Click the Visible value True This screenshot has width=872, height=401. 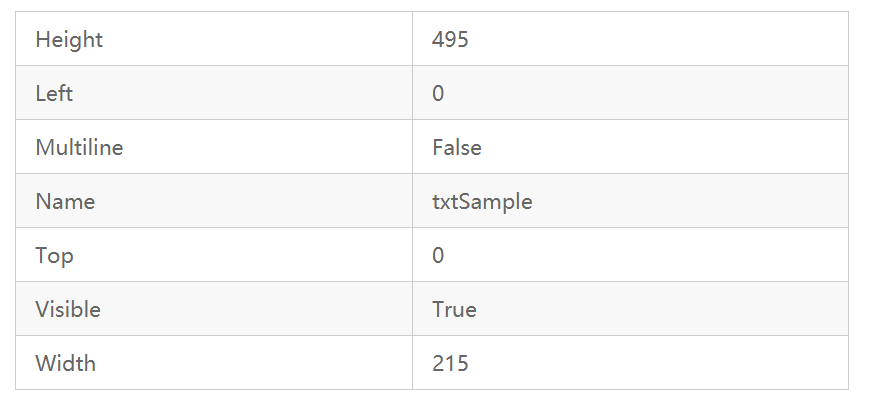coord(454,309)
